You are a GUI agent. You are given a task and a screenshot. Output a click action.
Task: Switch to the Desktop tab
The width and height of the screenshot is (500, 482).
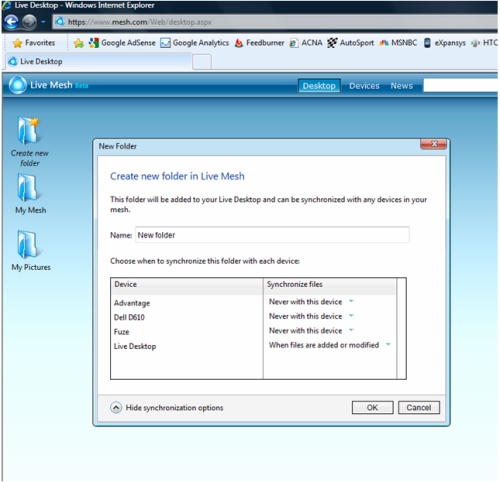click(319, 86)
